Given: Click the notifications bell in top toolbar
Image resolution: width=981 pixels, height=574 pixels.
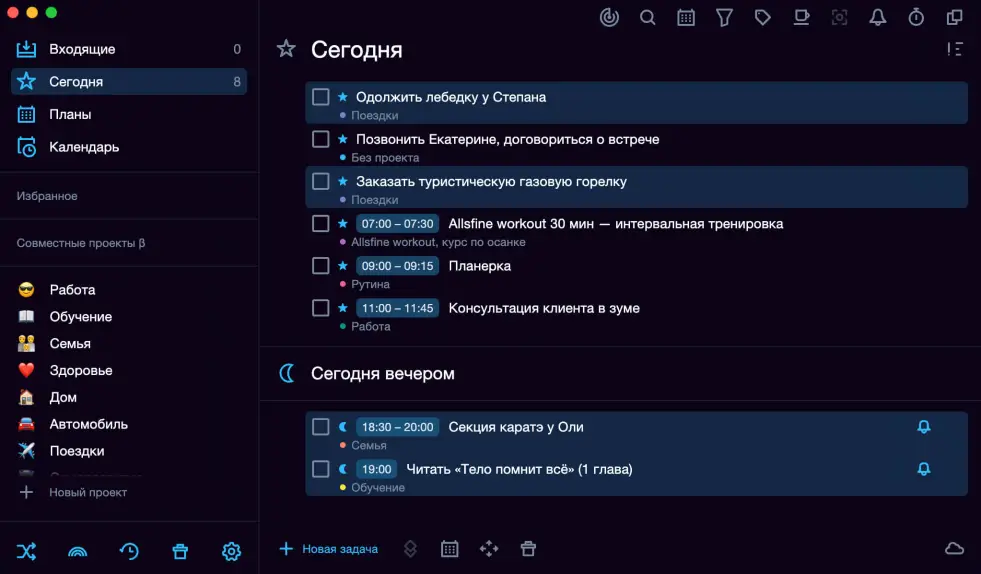Looking at the screenshot, I should click(x=877, y=17).
